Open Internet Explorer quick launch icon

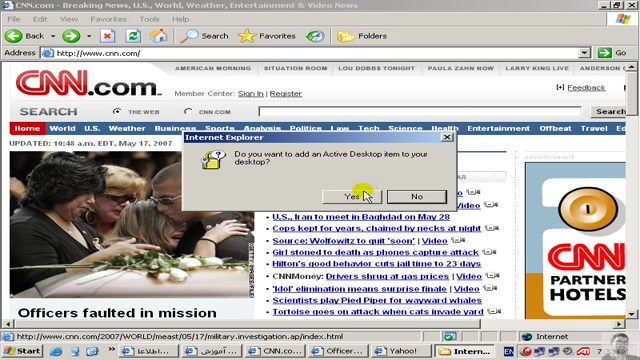tap(56, 351)
